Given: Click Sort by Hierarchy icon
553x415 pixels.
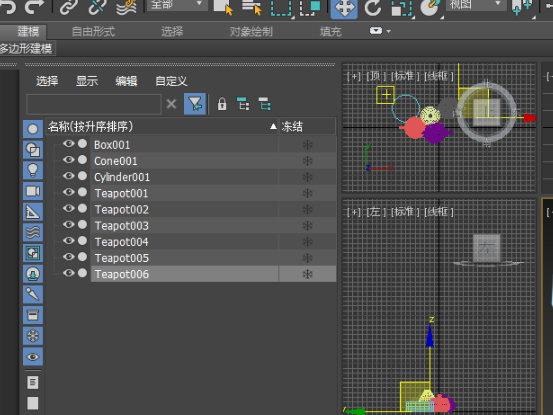Looking at the screenshot, I should point(243,104).
